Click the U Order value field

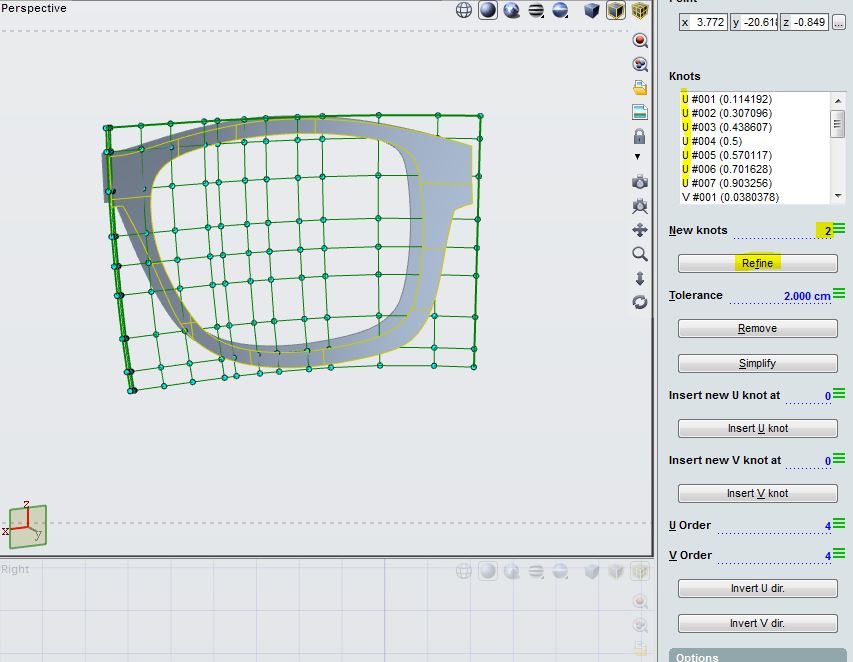pyautogui.click(x=775, y=526)
